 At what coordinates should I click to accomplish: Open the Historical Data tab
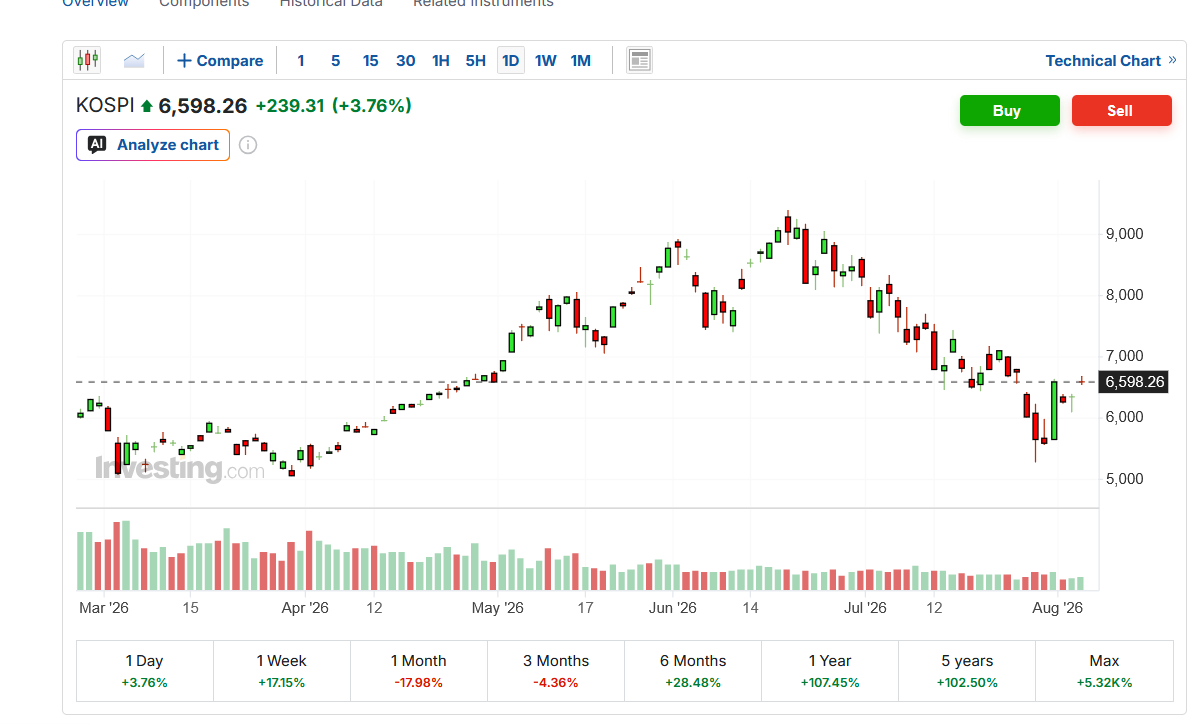[x=331, y=3]
